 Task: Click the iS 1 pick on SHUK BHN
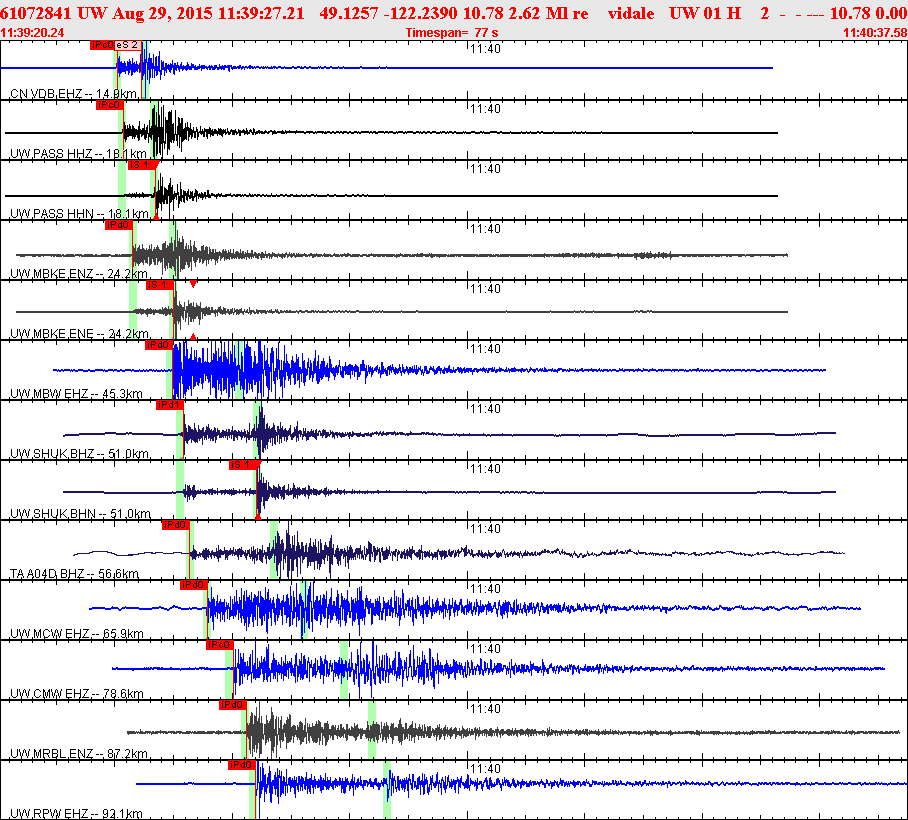coord(243,465)
